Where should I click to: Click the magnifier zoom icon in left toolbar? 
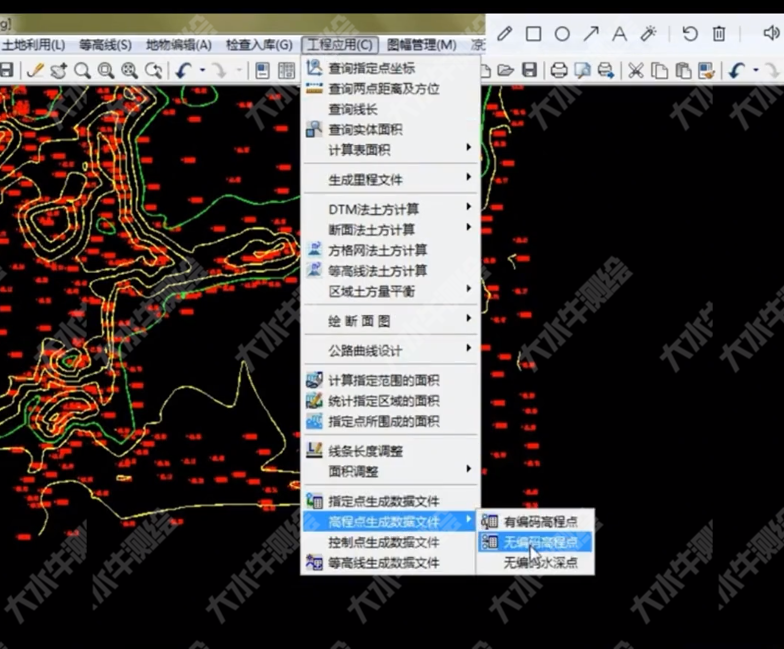(82, 70)
